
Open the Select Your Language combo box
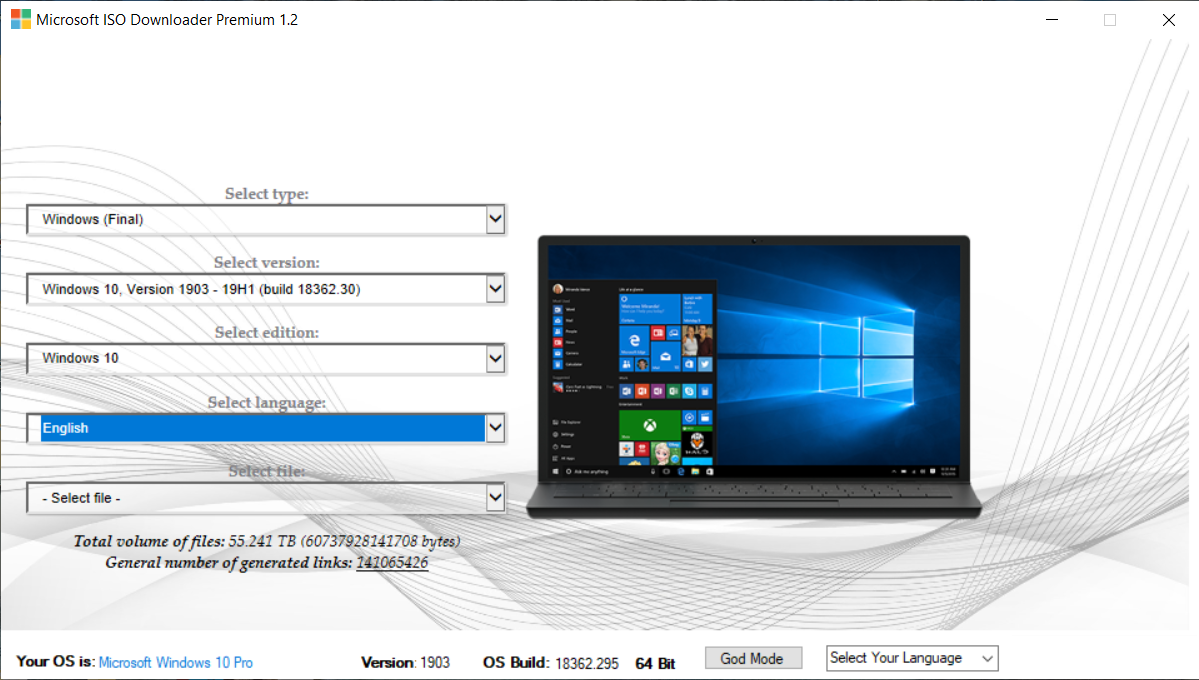[x=912, y=659]
